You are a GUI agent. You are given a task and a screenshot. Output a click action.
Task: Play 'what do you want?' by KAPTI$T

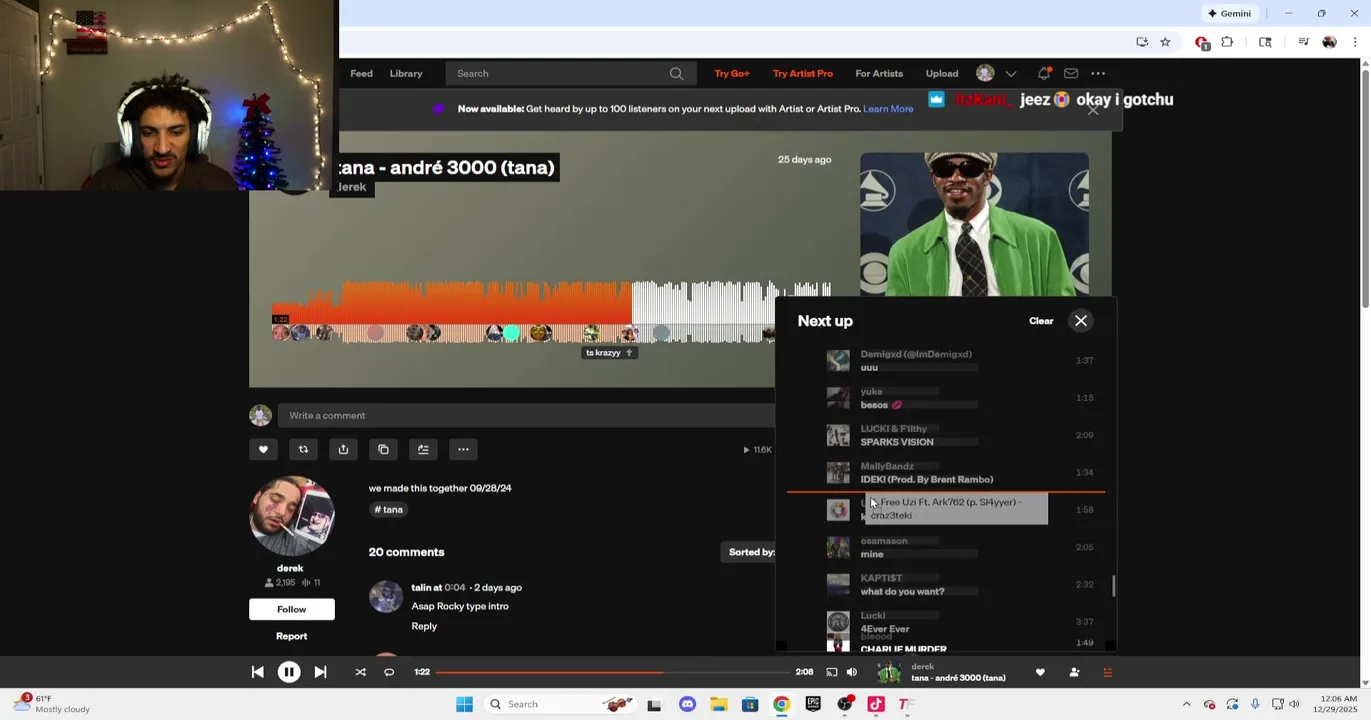click(x=902, y=592)
